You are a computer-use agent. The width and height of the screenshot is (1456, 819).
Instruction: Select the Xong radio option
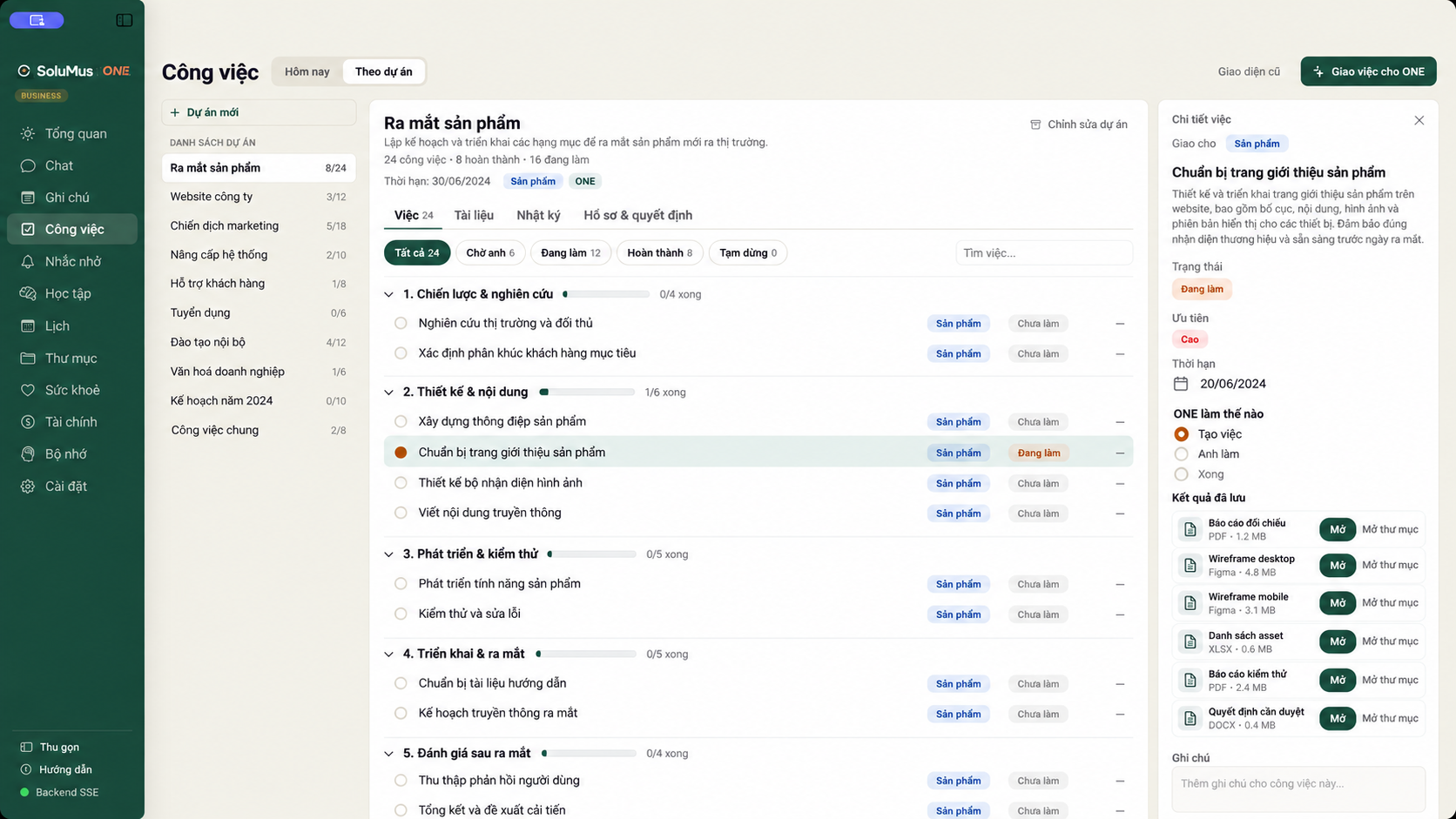pos(1181,474)
